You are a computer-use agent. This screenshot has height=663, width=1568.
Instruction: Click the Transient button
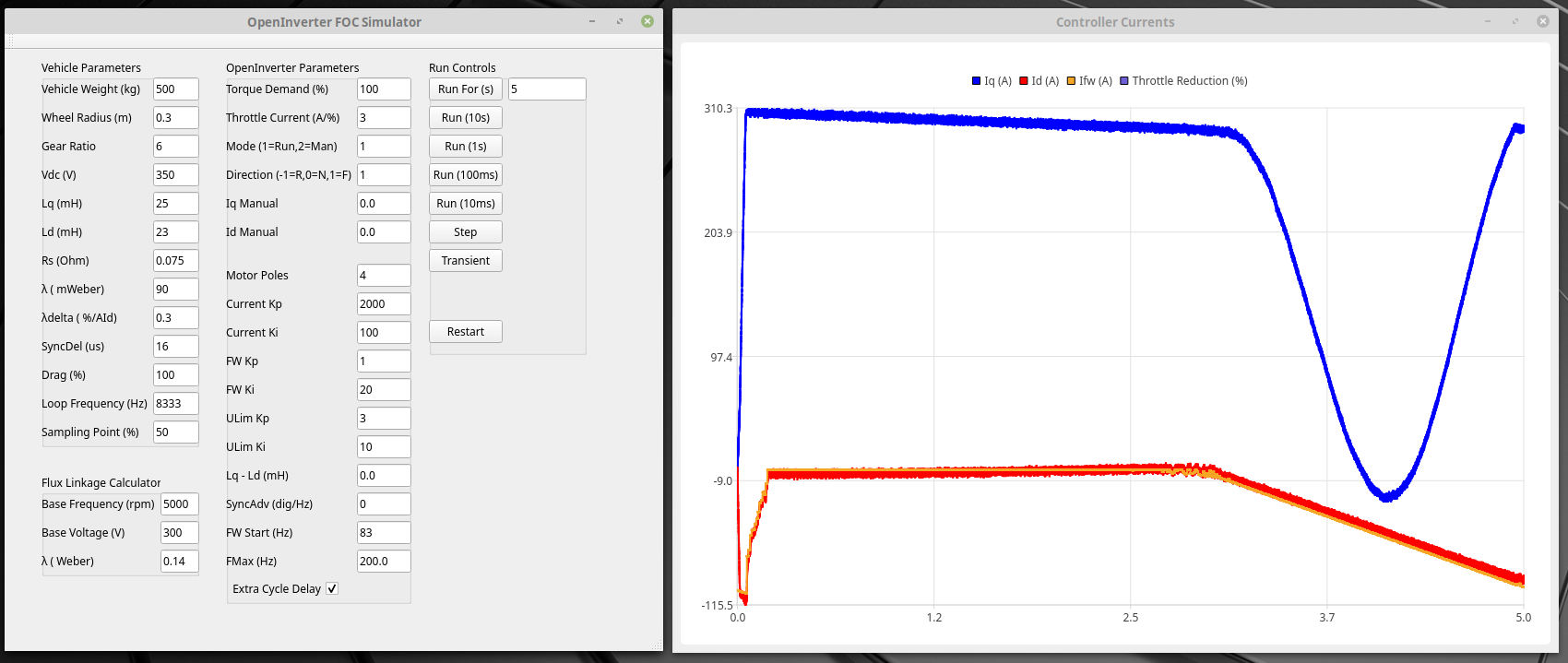coord(465,261)
